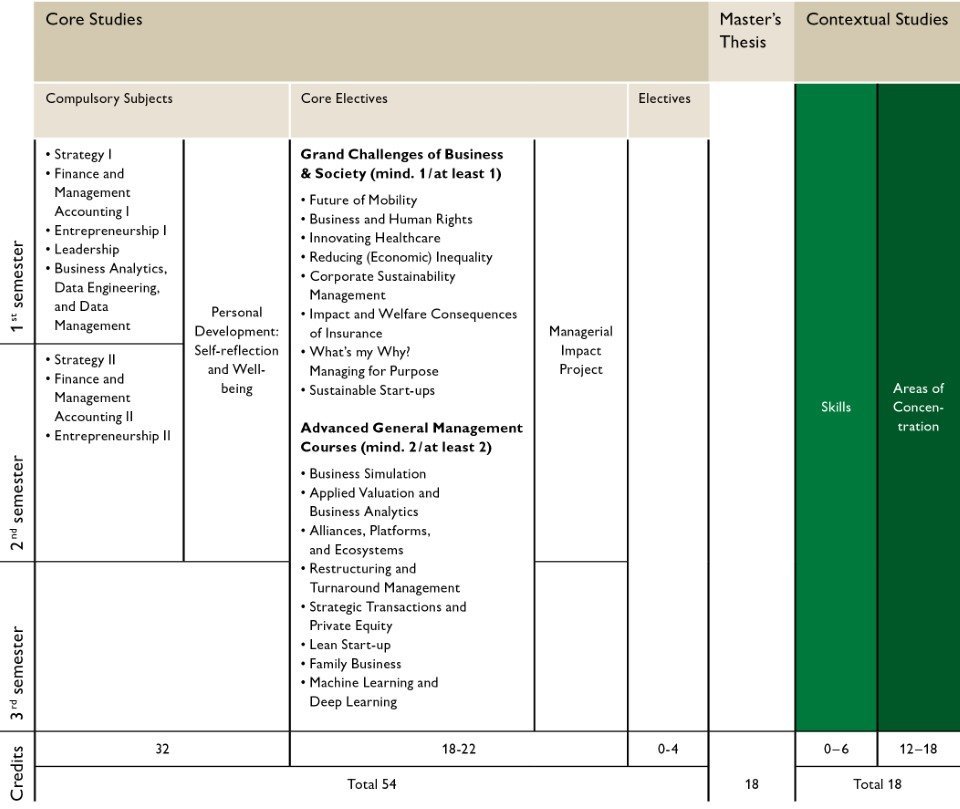This screenshot has height=809, width=960.
Task: Open the Innovating Healthcare course entry
Action: (374, 238)
